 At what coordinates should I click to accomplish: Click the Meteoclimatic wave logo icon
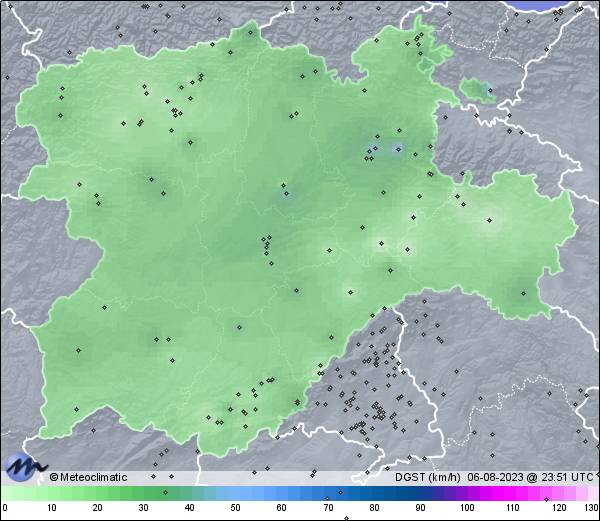24,467
